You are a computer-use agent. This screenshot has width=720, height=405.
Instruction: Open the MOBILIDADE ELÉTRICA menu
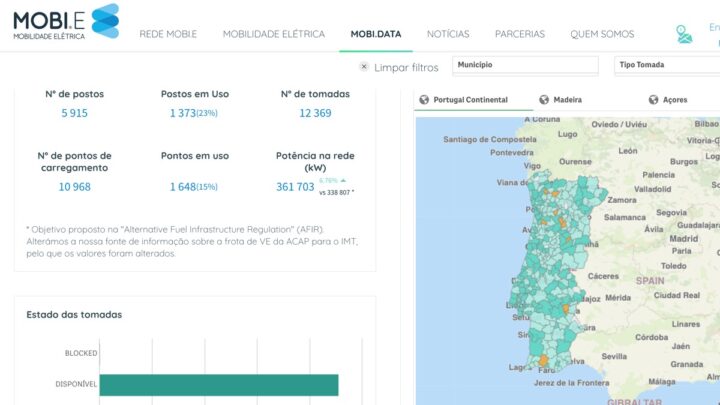click(x=273, y=34)
